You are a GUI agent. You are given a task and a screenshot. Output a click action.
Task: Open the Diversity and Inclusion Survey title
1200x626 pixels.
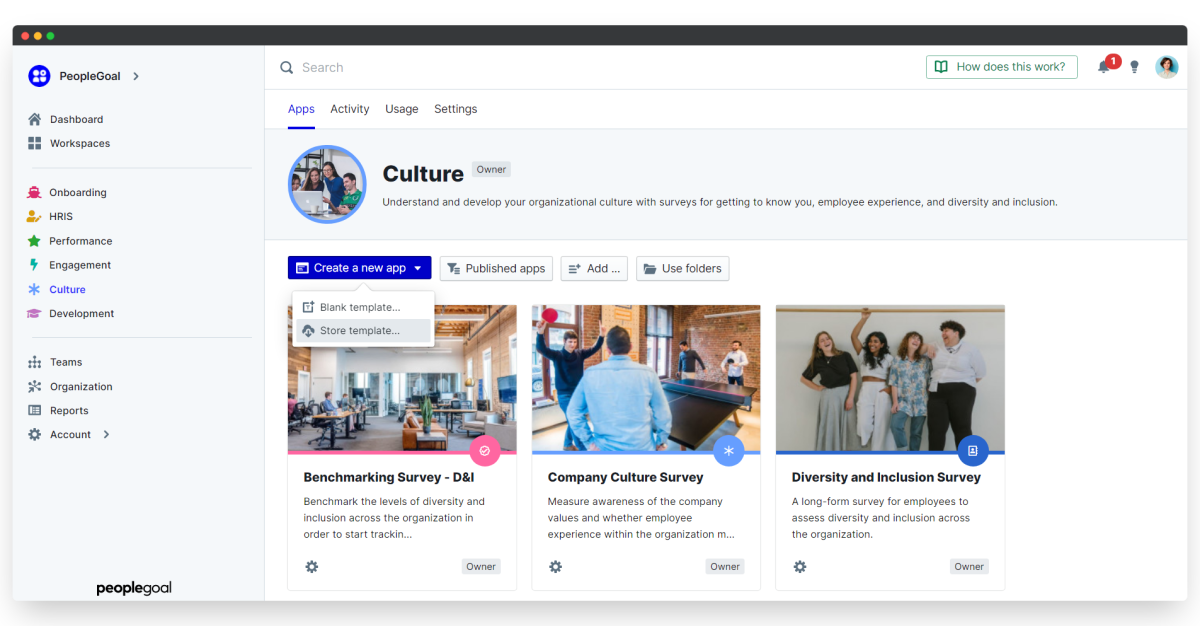pyautogui.click(x=886, y=478)
